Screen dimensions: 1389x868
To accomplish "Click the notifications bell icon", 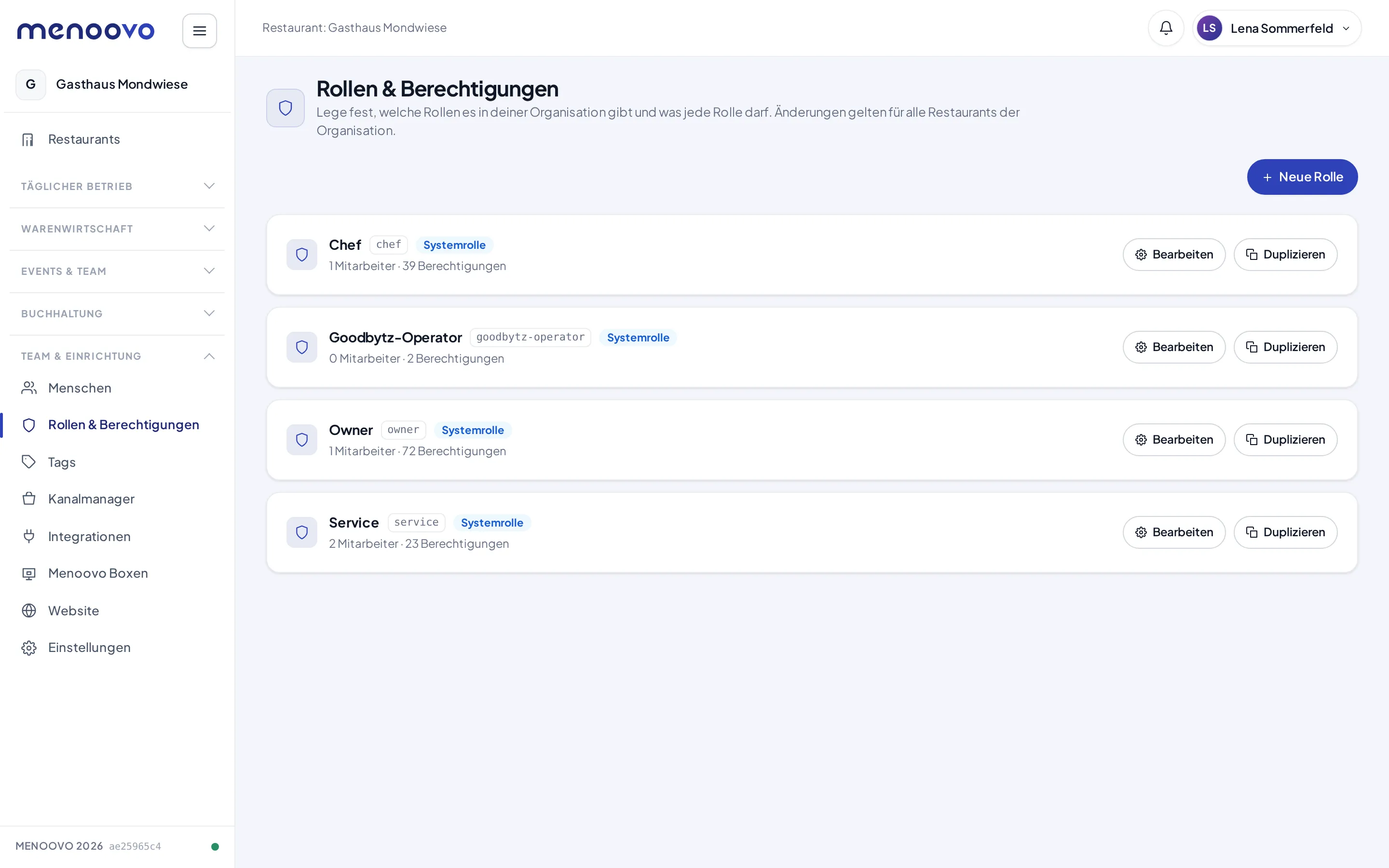I will click(x=1166, y=28).
